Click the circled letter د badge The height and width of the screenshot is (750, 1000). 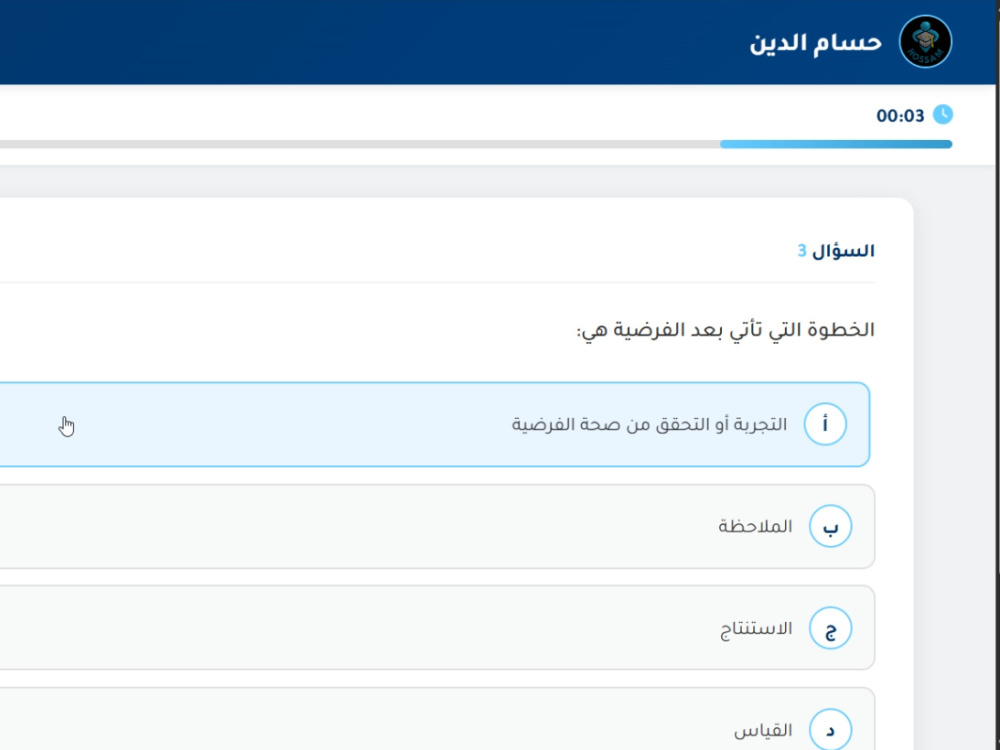point(830,729)
